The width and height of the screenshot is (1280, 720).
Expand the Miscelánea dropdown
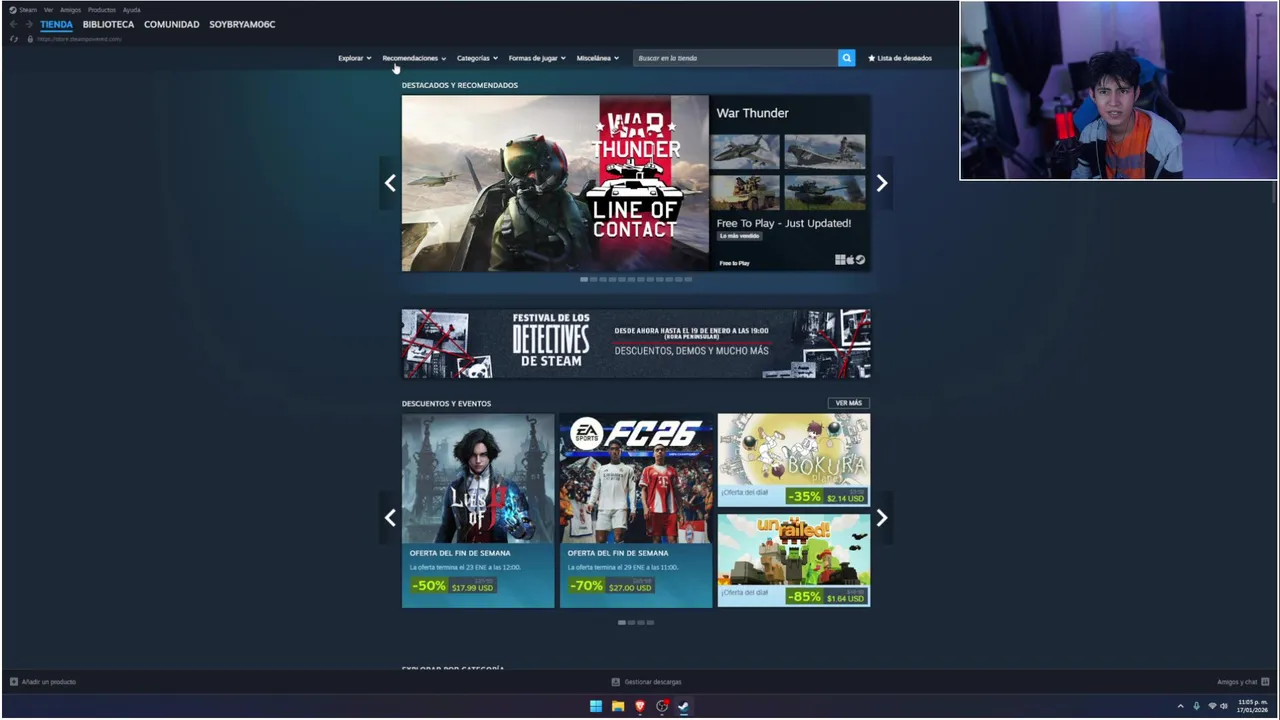[598, 58]
